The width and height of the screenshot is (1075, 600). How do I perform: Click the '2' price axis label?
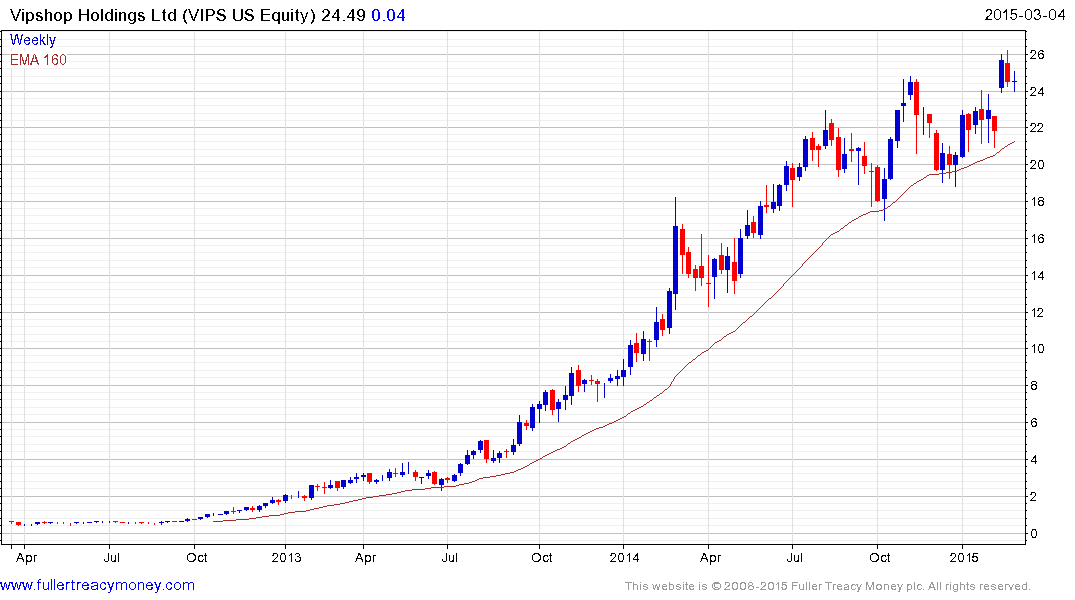point(1033,497)
